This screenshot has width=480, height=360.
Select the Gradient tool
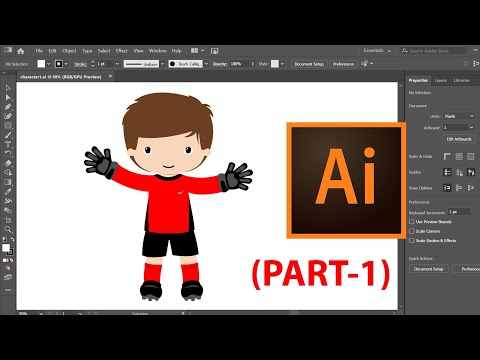tap(8, 182)
